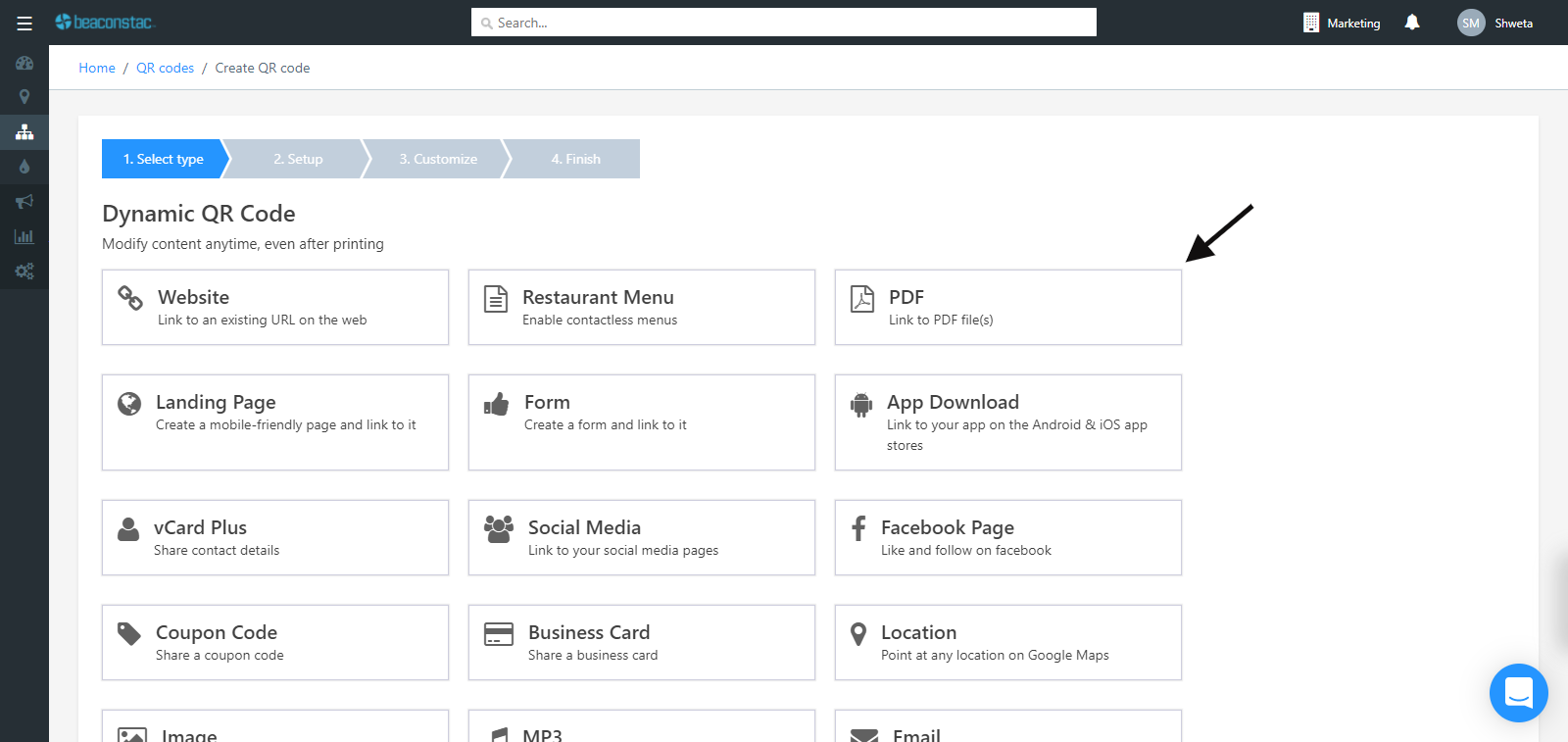
Task: Select the Website QR code type
Action: (274, 308)
